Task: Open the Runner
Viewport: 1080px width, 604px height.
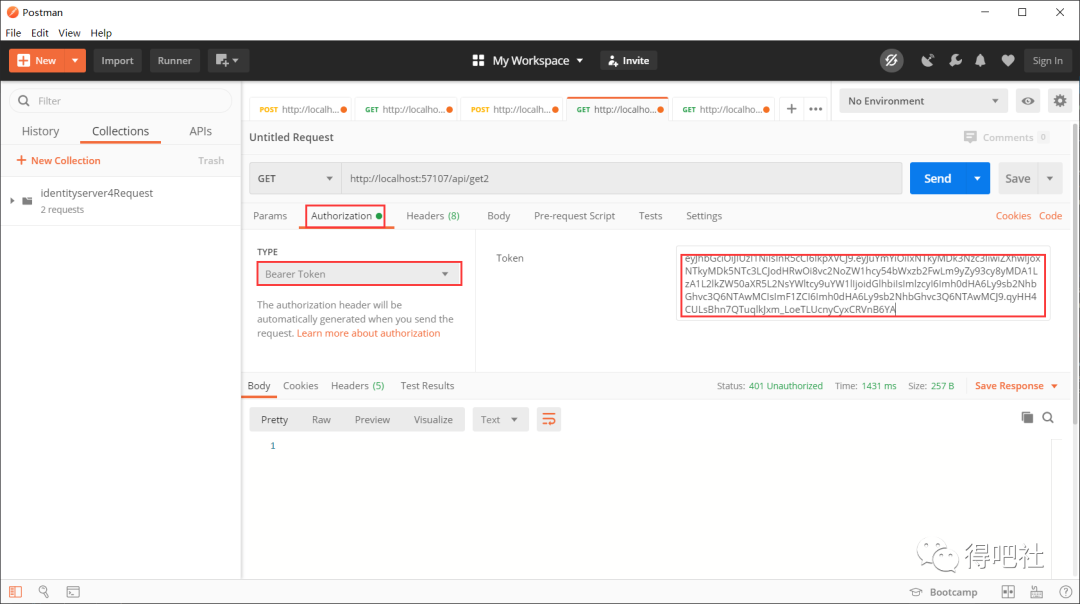Action: pos(174,61)
